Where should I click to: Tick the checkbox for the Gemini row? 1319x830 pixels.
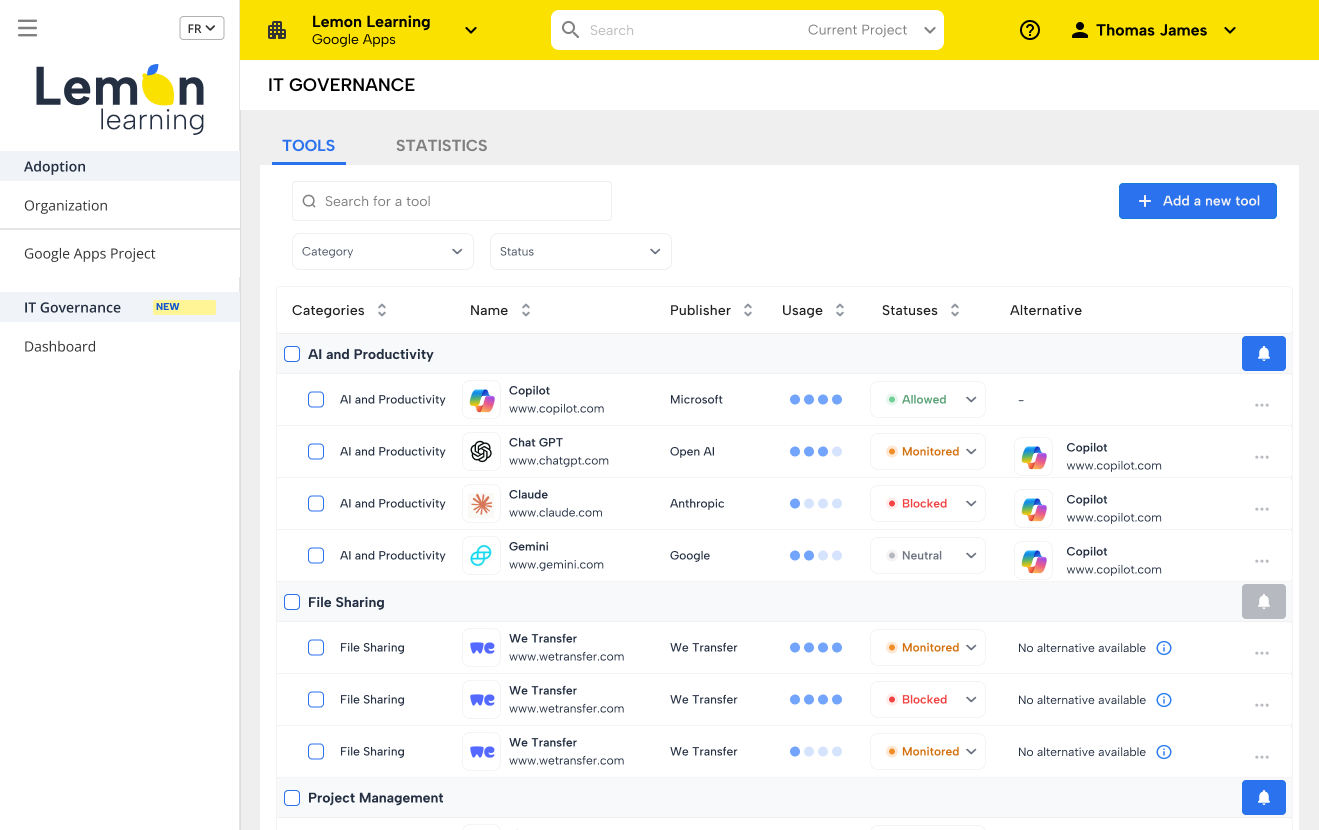pos(316,556)
